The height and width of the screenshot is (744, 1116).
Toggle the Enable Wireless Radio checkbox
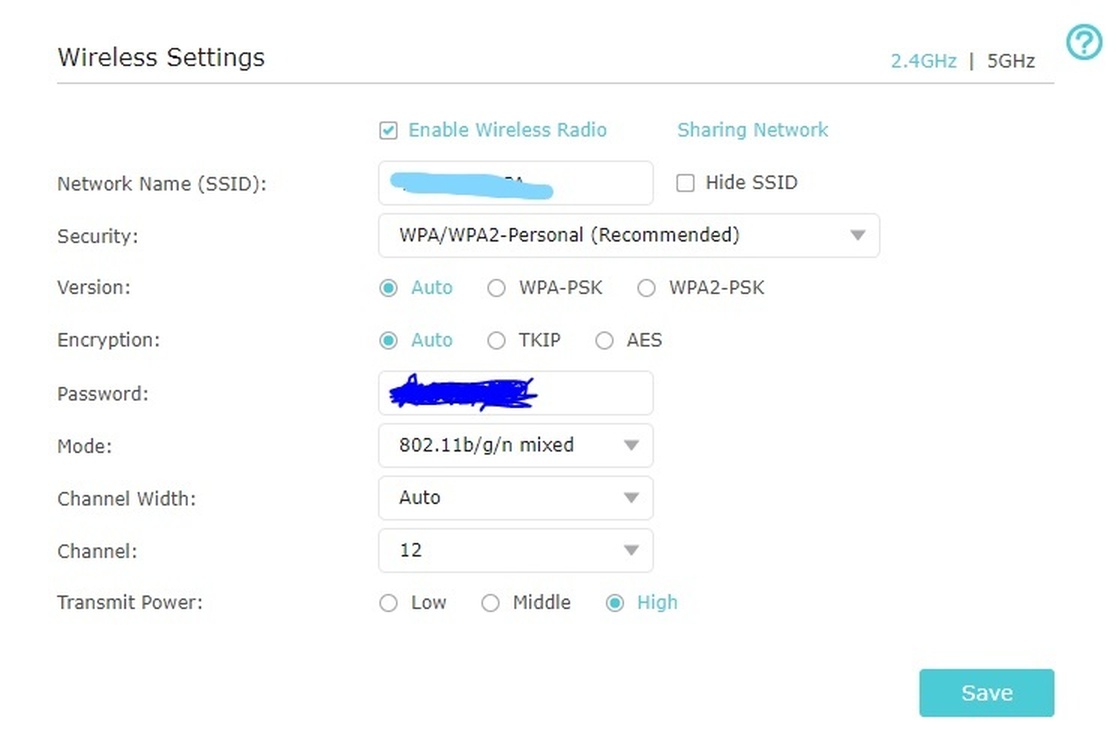click(x=389, y=131)
